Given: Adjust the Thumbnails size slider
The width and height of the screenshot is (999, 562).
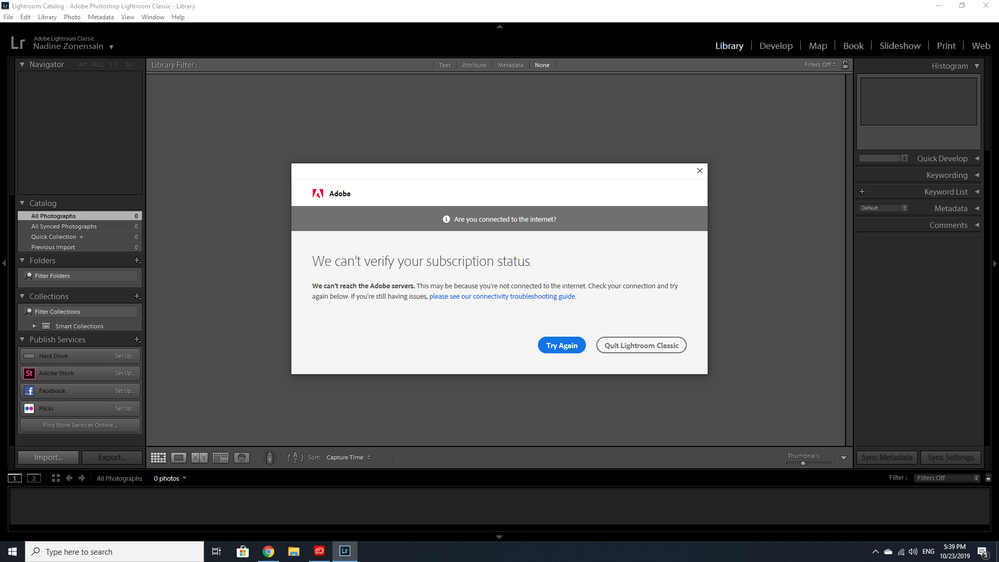Looking at the screenshot, I should pos(803,463).
